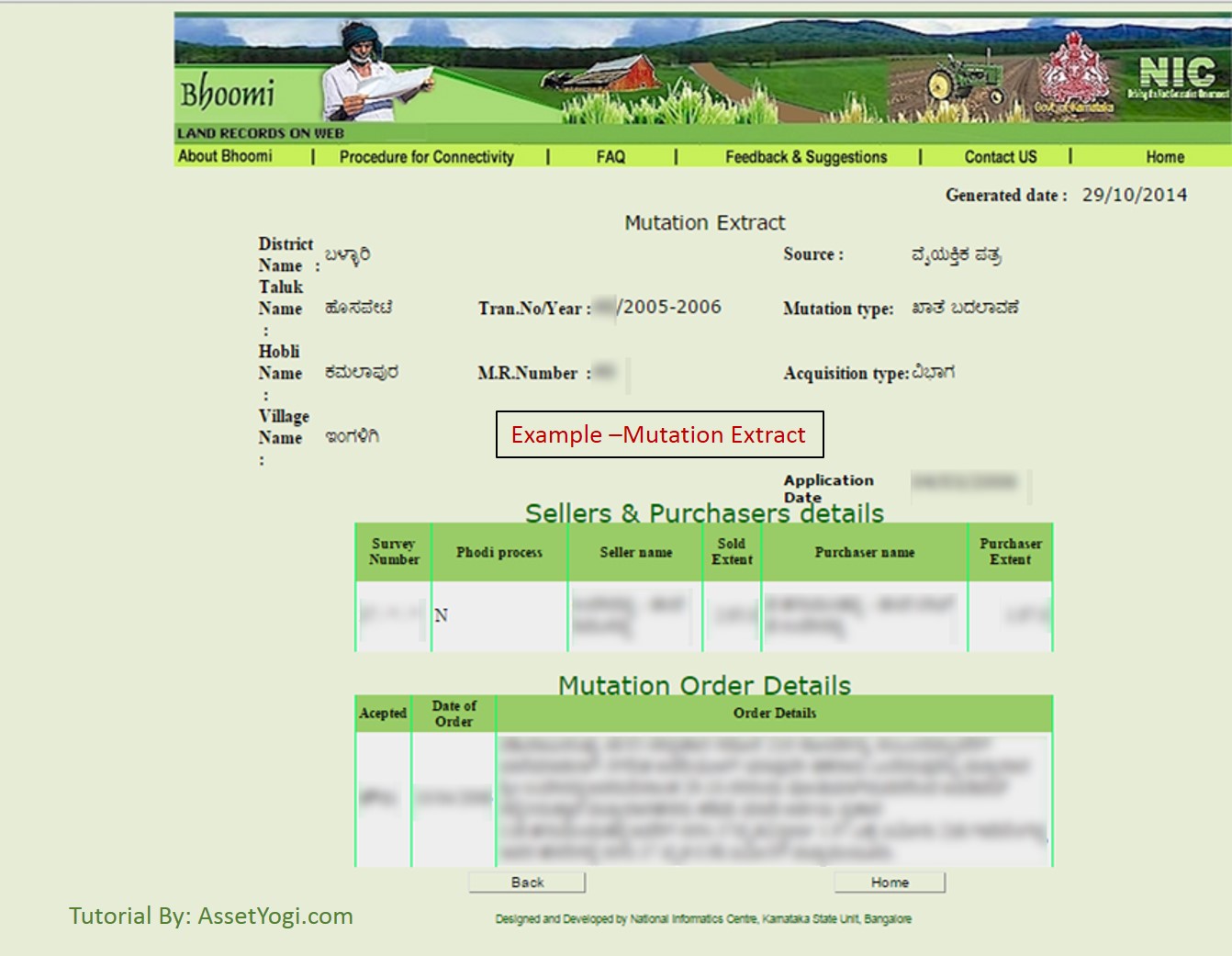This screenshot has width=1232, height=956.
Task: Open the Contact US link
Action: 1000,156
